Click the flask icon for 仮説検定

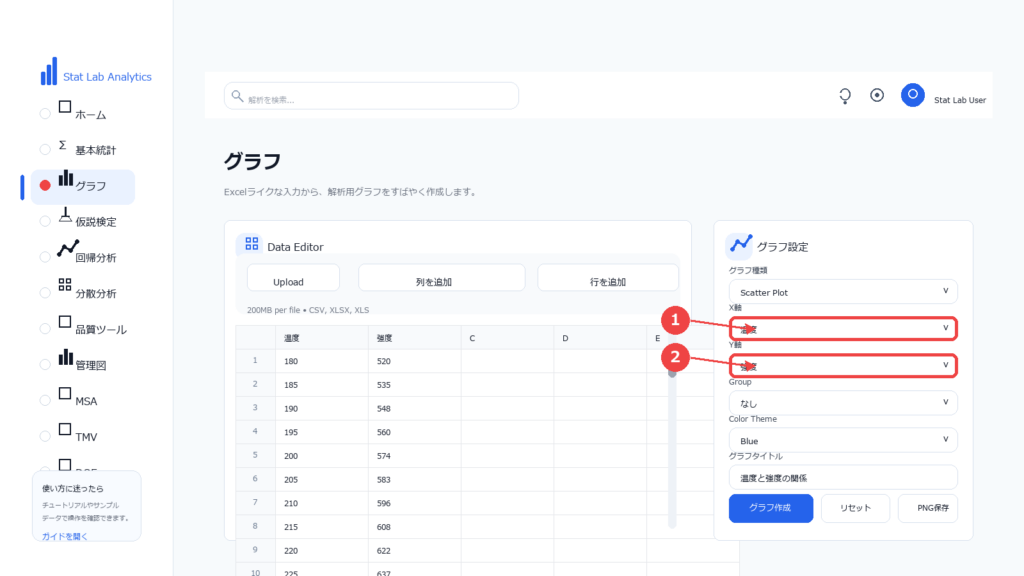(x=65, y=215)
